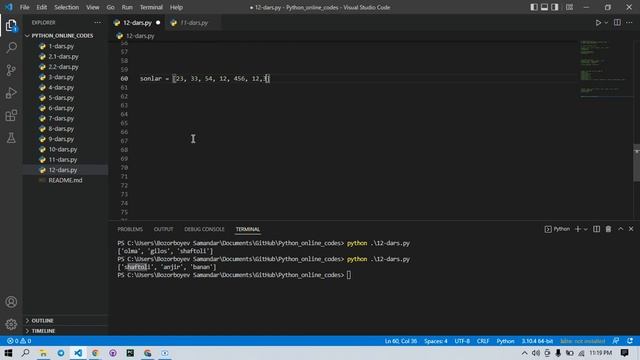Open terminal launch profile dropdown
This screenshot has height=360, width=640.
[x=585, y=229]
